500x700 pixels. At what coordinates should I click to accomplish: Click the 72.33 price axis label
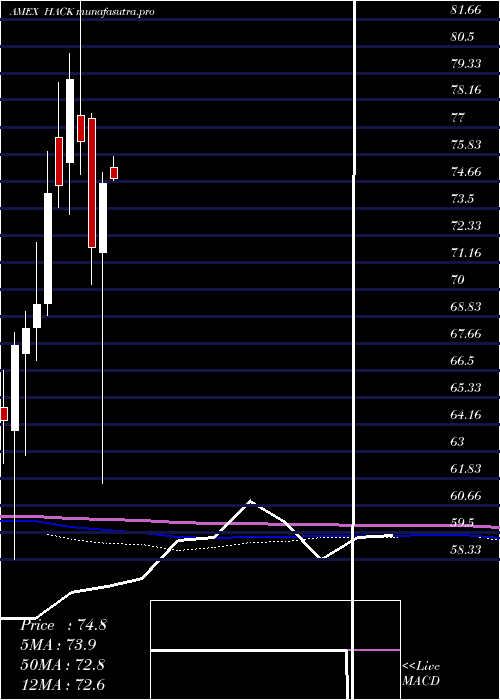(466, 225)
